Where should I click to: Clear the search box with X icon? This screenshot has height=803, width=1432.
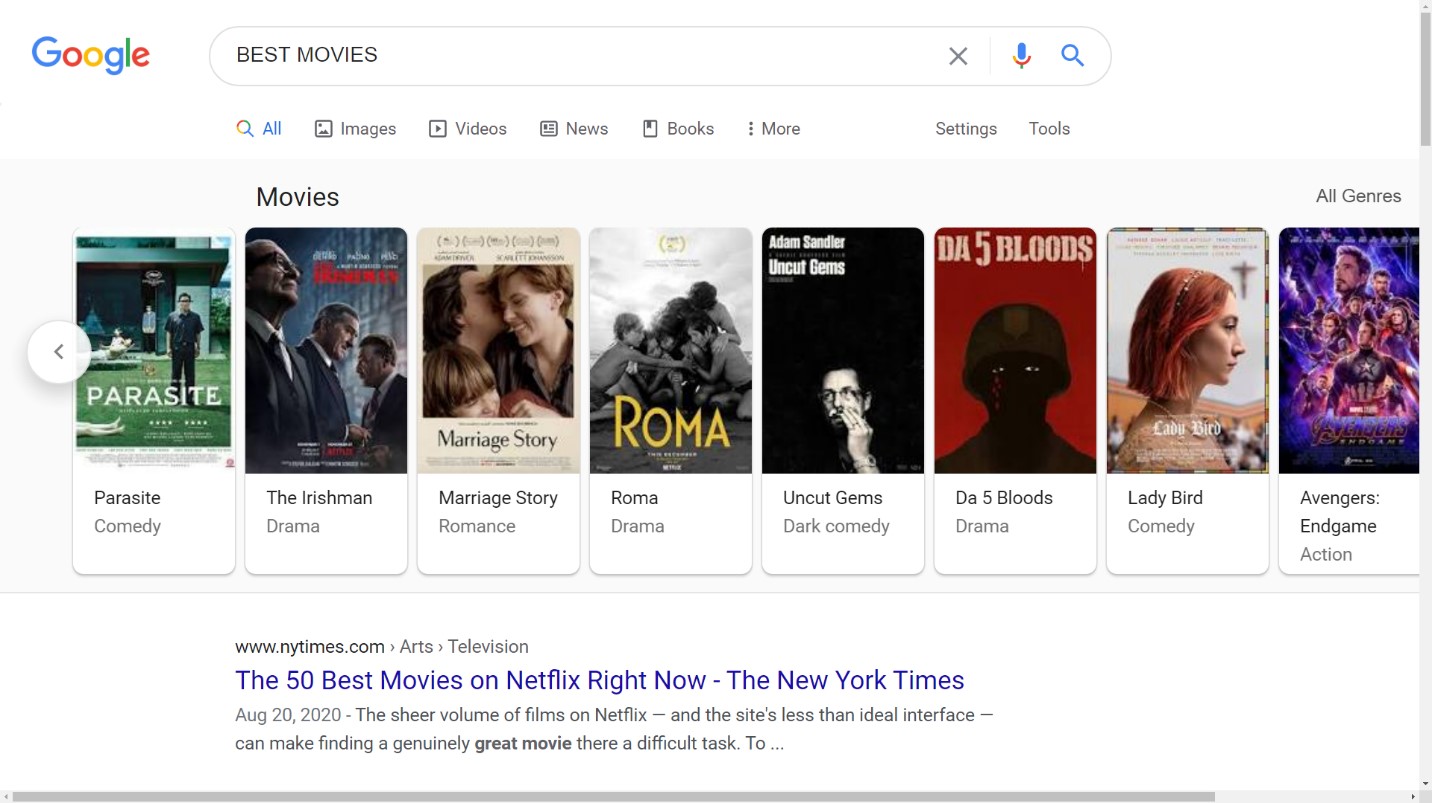(958, 56)
